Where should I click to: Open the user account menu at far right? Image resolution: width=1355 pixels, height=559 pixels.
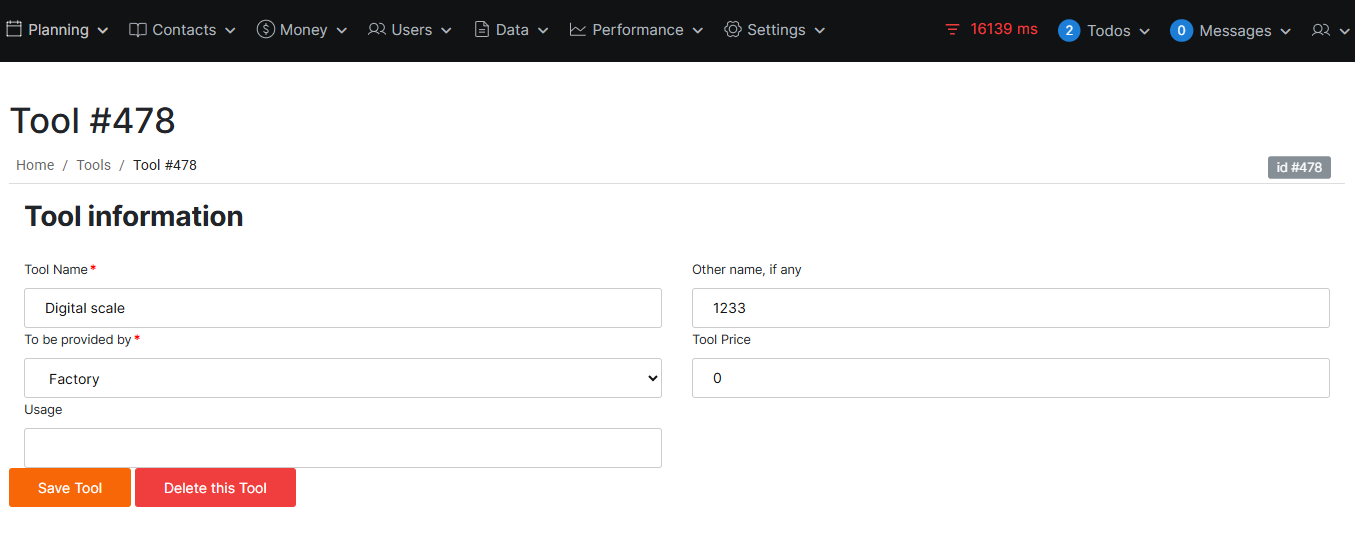click(1330, 31)
